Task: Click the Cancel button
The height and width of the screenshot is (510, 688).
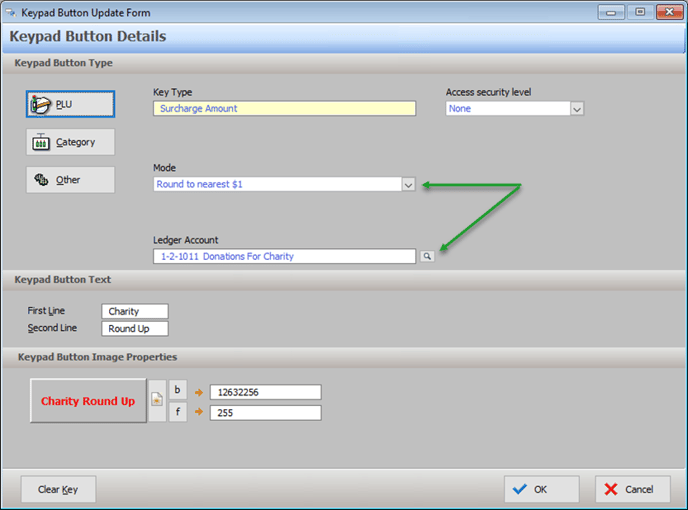Action: pos(632,489)
